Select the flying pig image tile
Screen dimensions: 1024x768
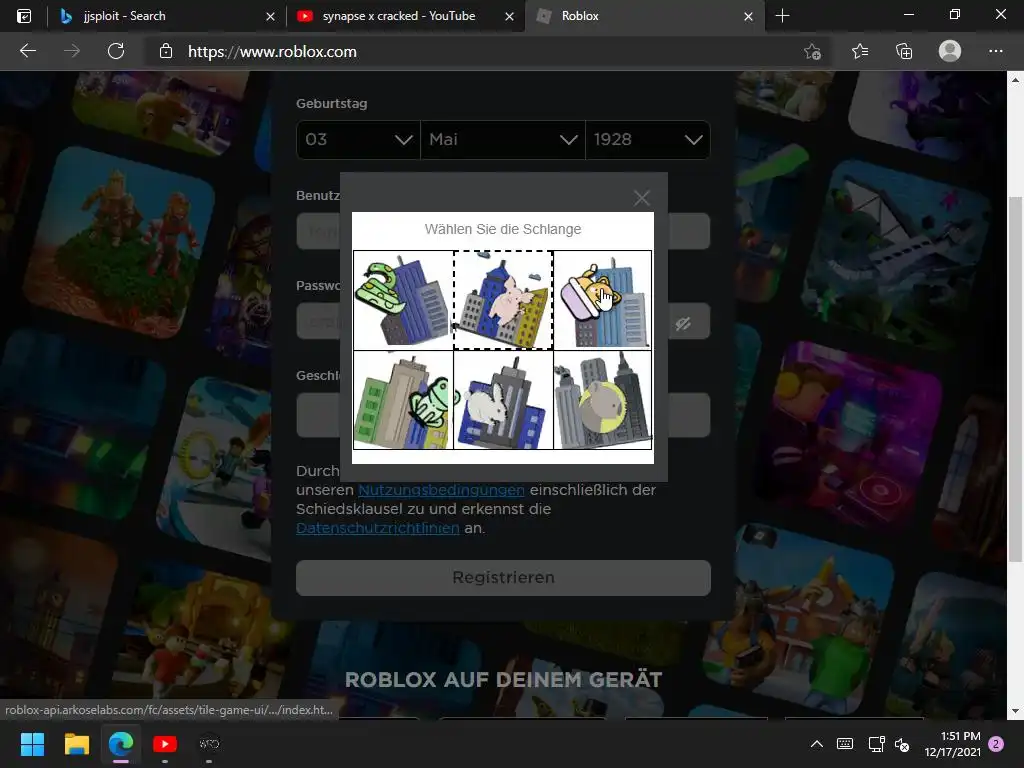point(504,300)
